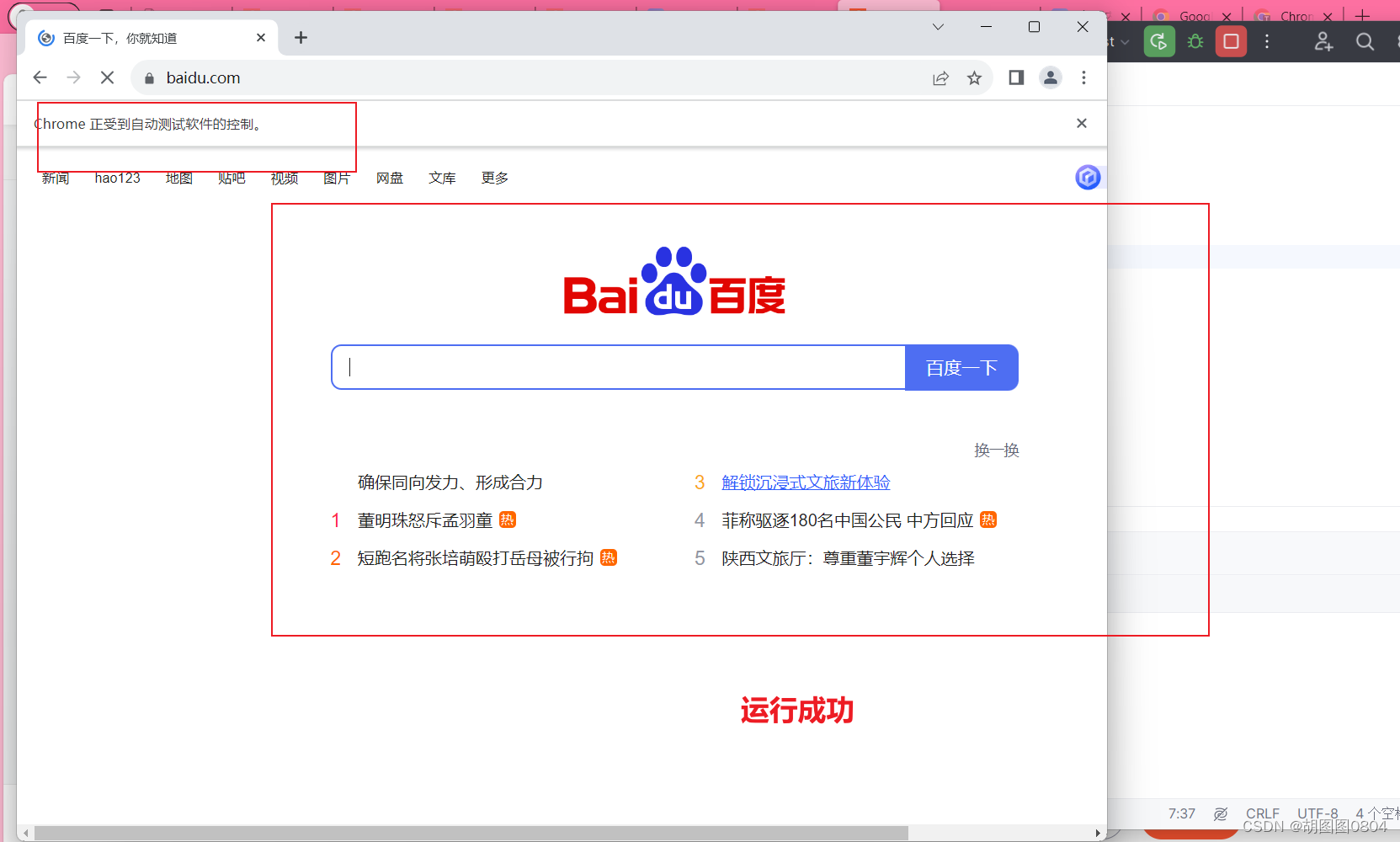The height and width of the screenshot is (842, 1400).
Task: Click CRLF line separator in IDE status bar
Action: point(1263,813)
